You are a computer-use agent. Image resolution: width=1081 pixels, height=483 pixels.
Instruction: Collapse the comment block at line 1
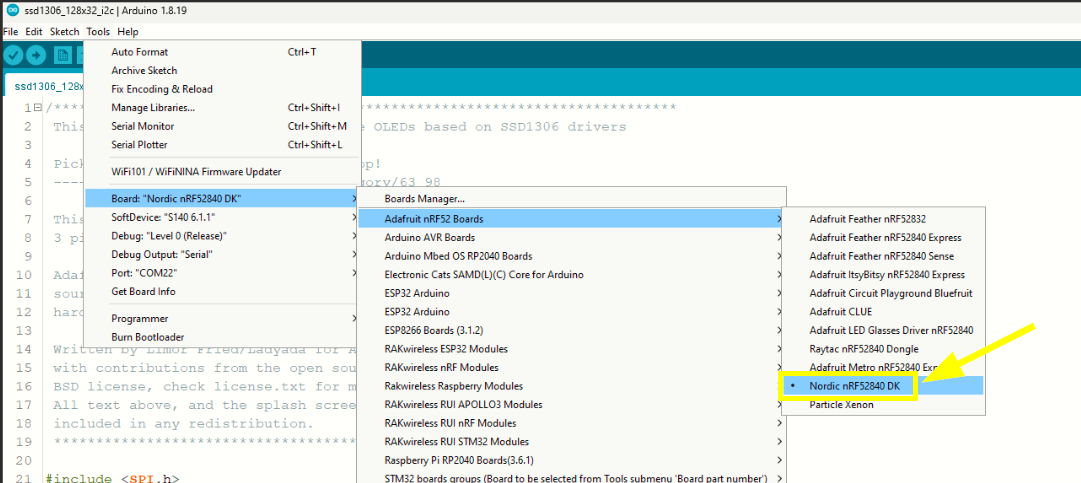click(x=36, y=108)
